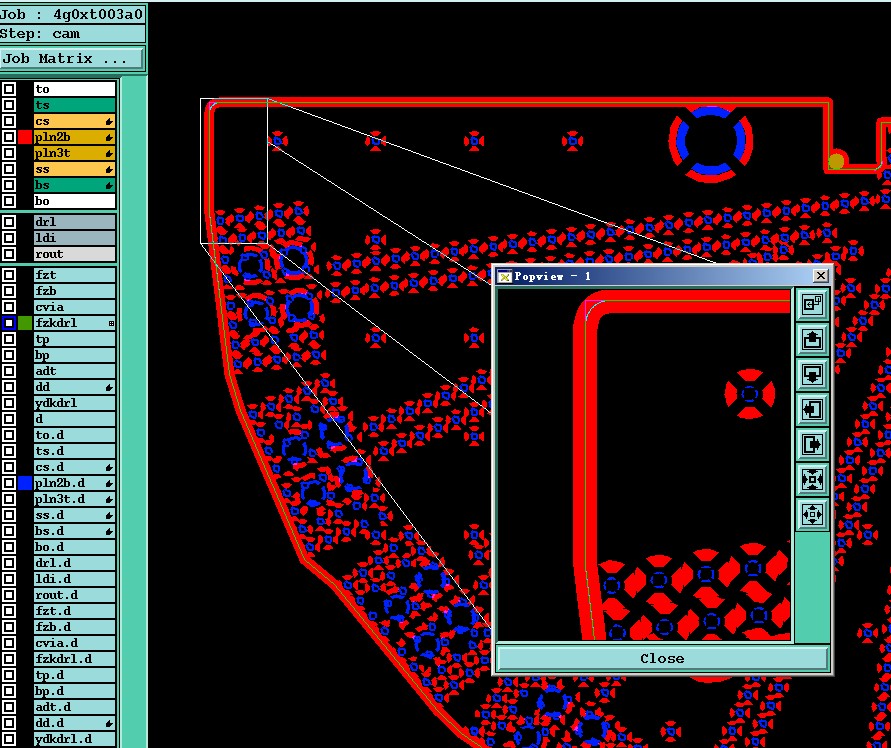
Task: Select the fzb layer name
Action: click(74, 291)
